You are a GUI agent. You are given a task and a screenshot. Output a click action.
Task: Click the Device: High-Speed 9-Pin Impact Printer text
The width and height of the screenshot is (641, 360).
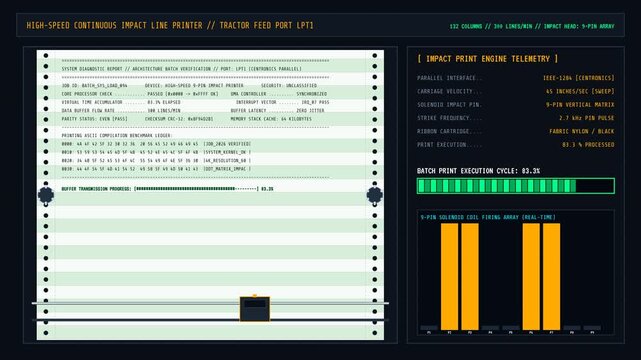194,86
